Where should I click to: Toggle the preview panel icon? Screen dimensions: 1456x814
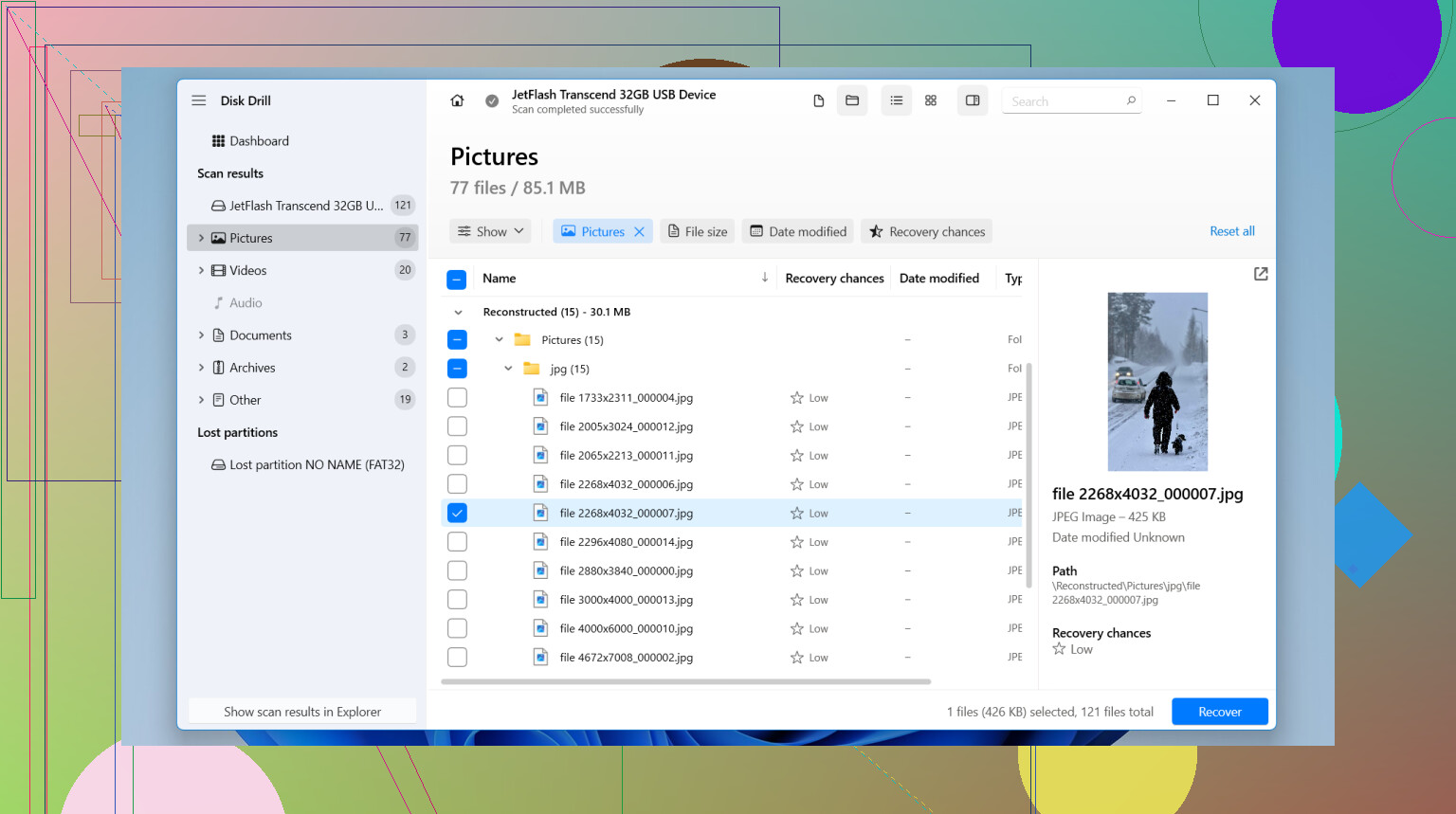coord(973,100)
